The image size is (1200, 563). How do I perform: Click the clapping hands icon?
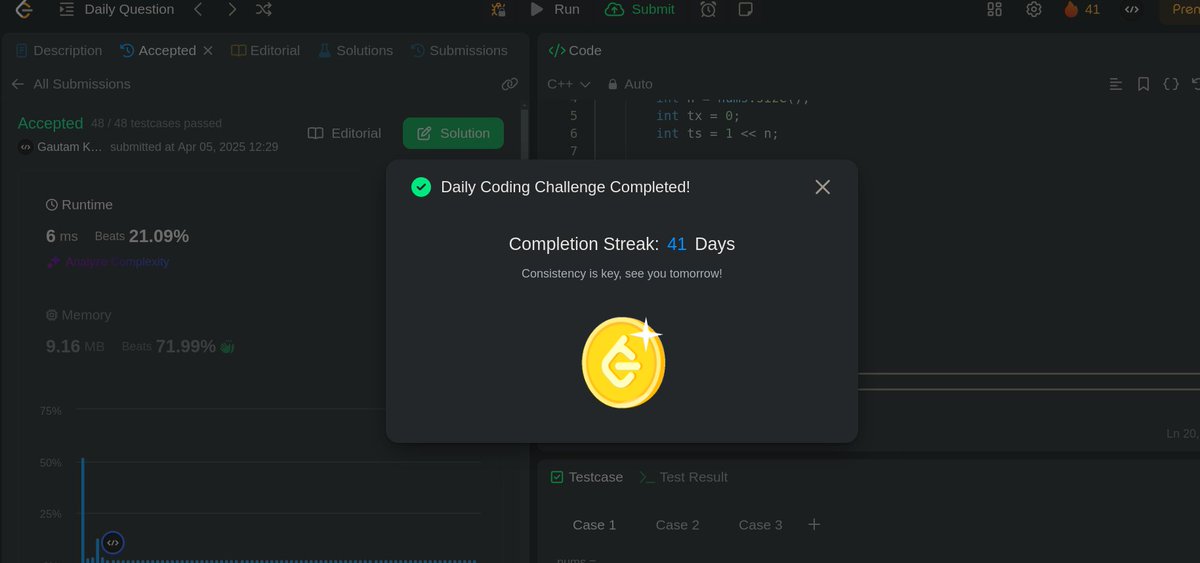pyautogui.click(x=227, y=347)
